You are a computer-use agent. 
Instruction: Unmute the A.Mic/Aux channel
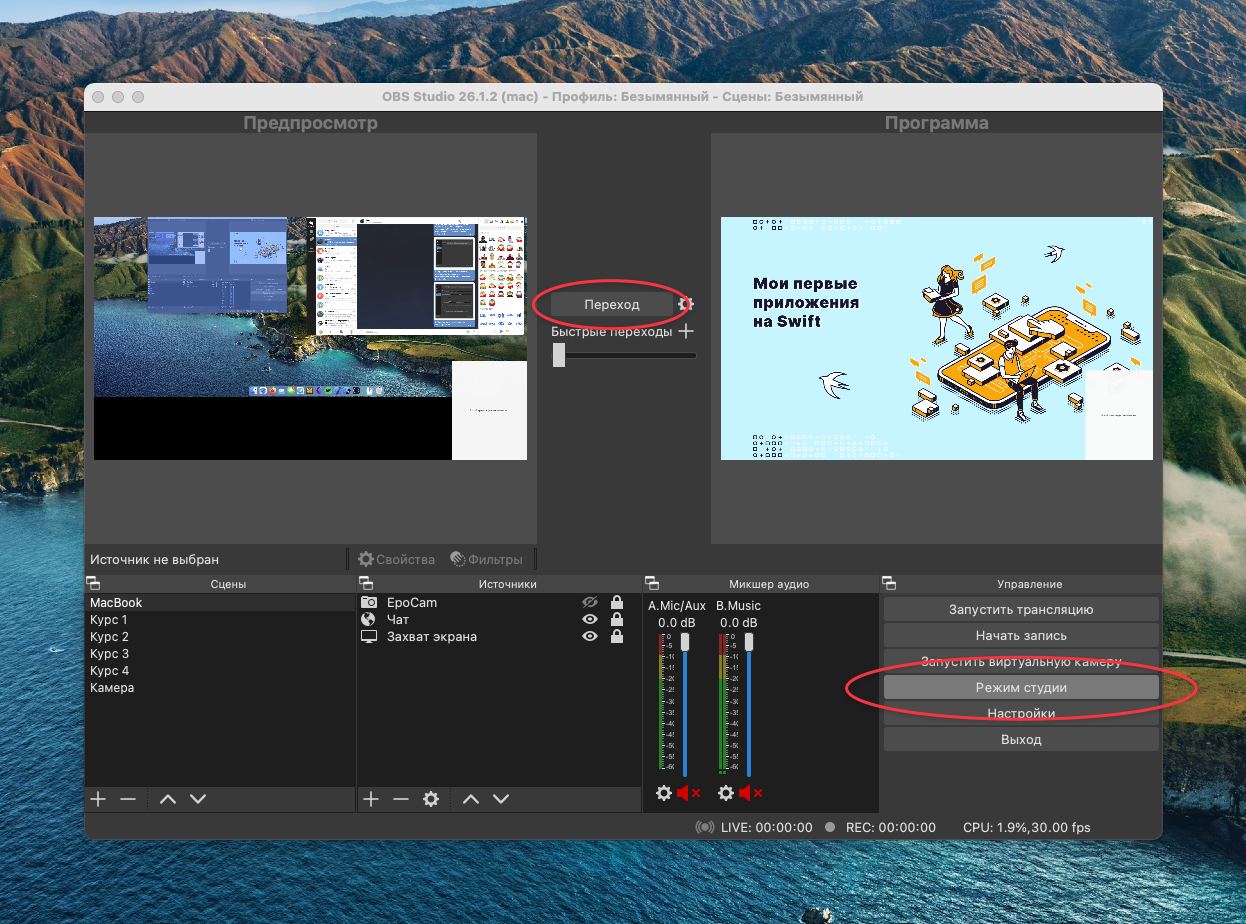point(689,793)
